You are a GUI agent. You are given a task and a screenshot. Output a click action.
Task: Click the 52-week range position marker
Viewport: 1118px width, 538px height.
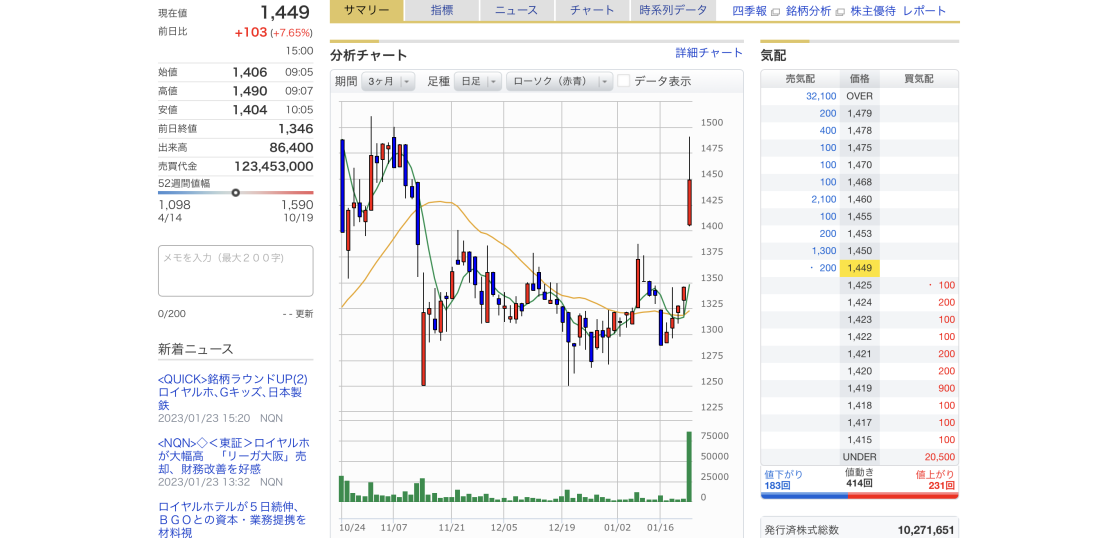coord(235,192)
